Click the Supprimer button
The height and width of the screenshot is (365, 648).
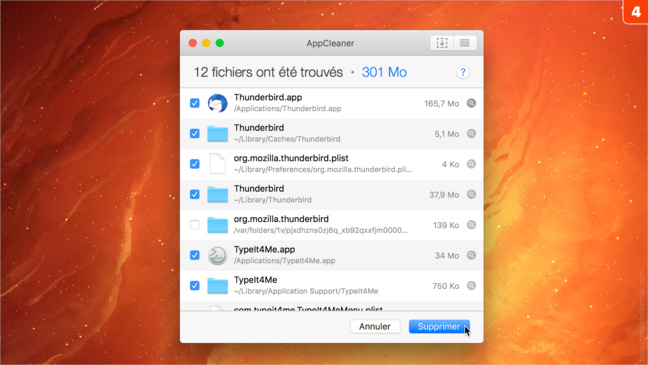pos(439,327)
